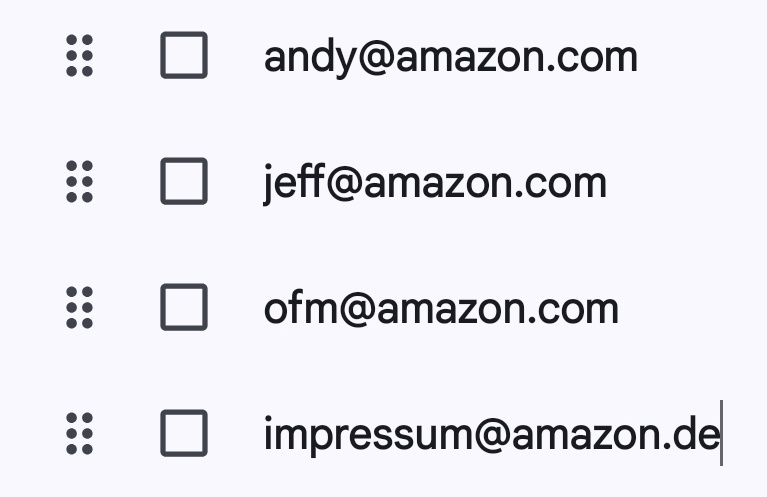This screenshot has width=767, height=497.
Task: Click the "@" symbol in jeff's email
Action: (x=345, y=184)
